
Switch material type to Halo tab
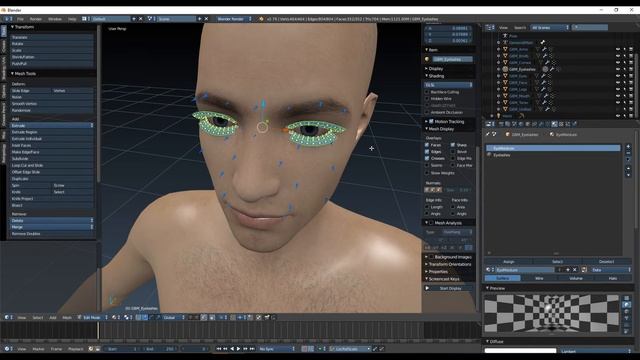(x=613, y=278)
